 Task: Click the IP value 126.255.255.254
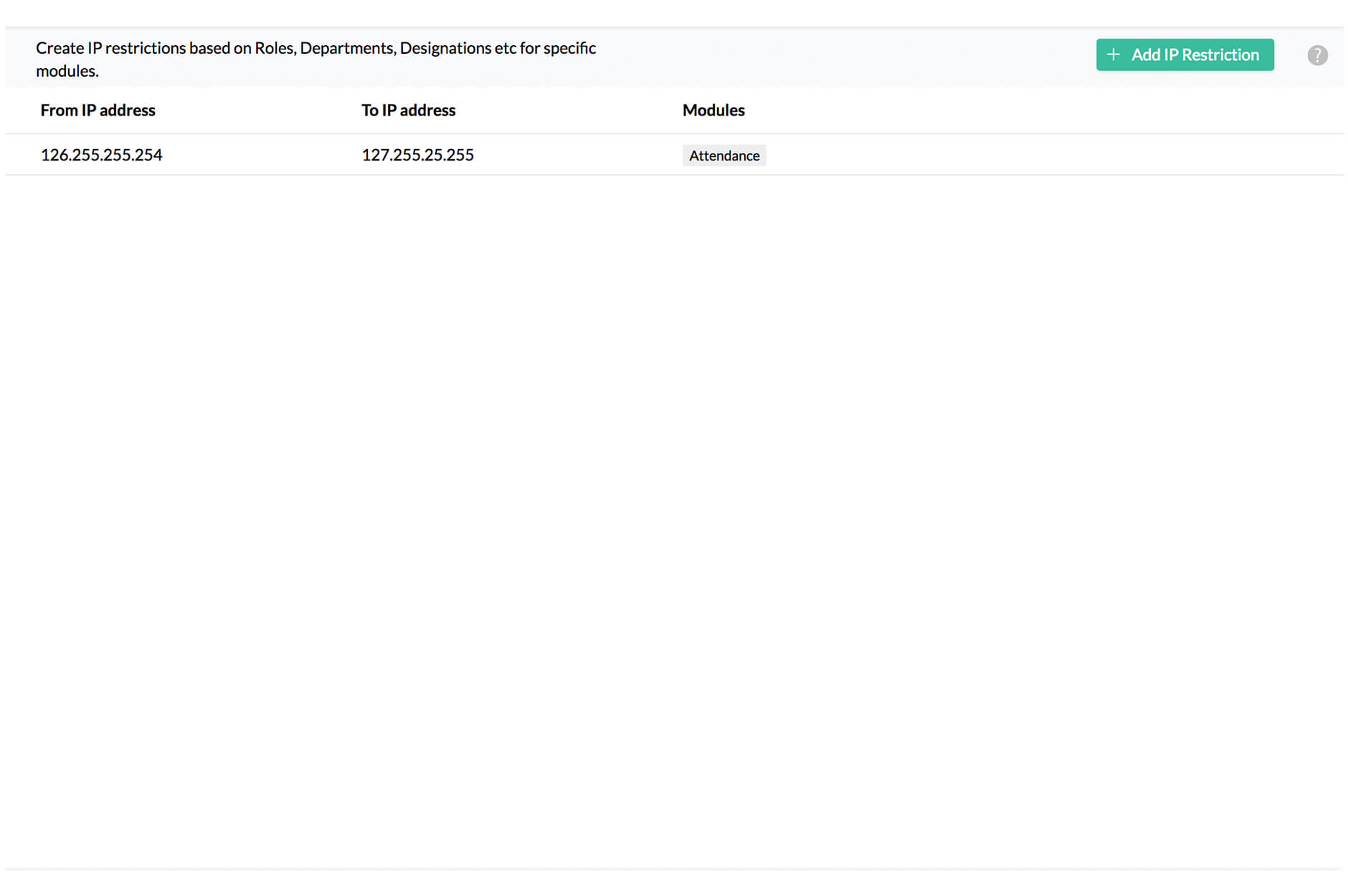pyautogui.click(x=102, y=155)
